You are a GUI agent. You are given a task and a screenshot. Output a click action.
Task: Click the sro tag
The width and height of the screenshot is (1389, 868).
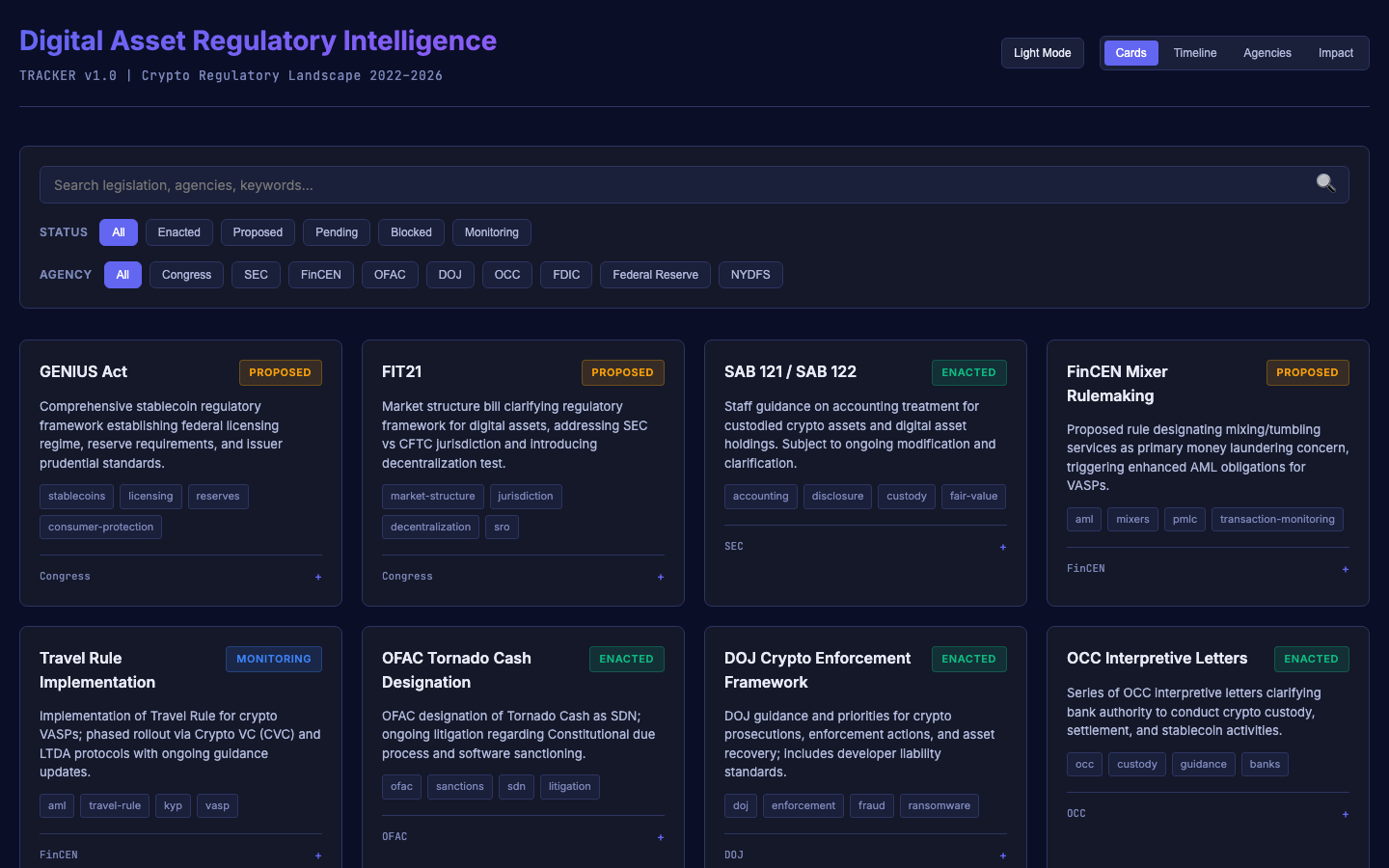pos(502,528)
